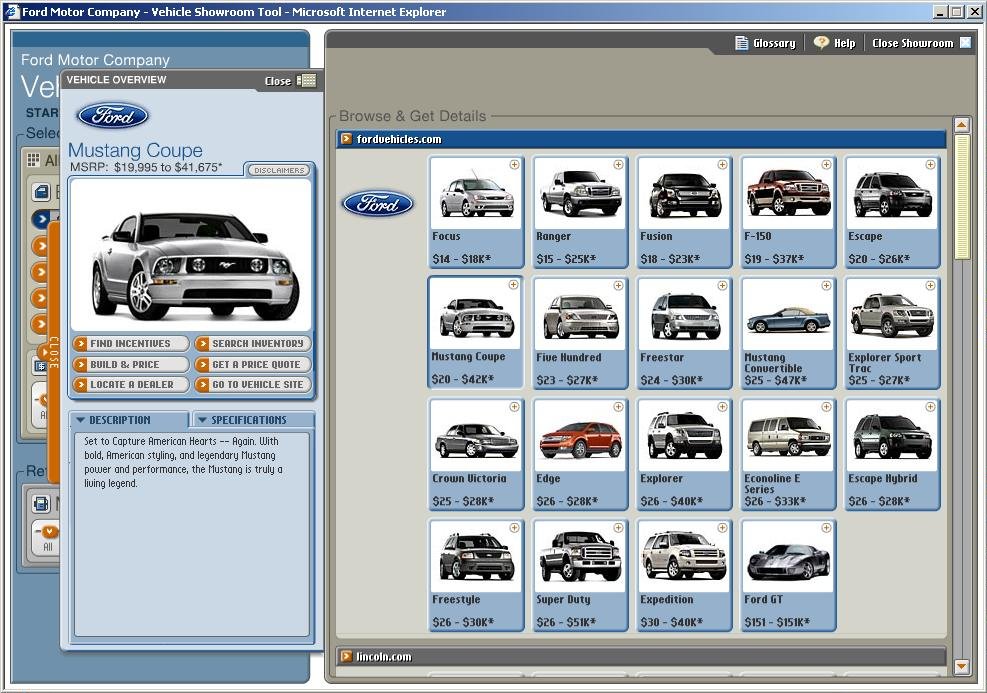Click the Close Showroom X icon

pyautogui.click(x=965, y=43)
